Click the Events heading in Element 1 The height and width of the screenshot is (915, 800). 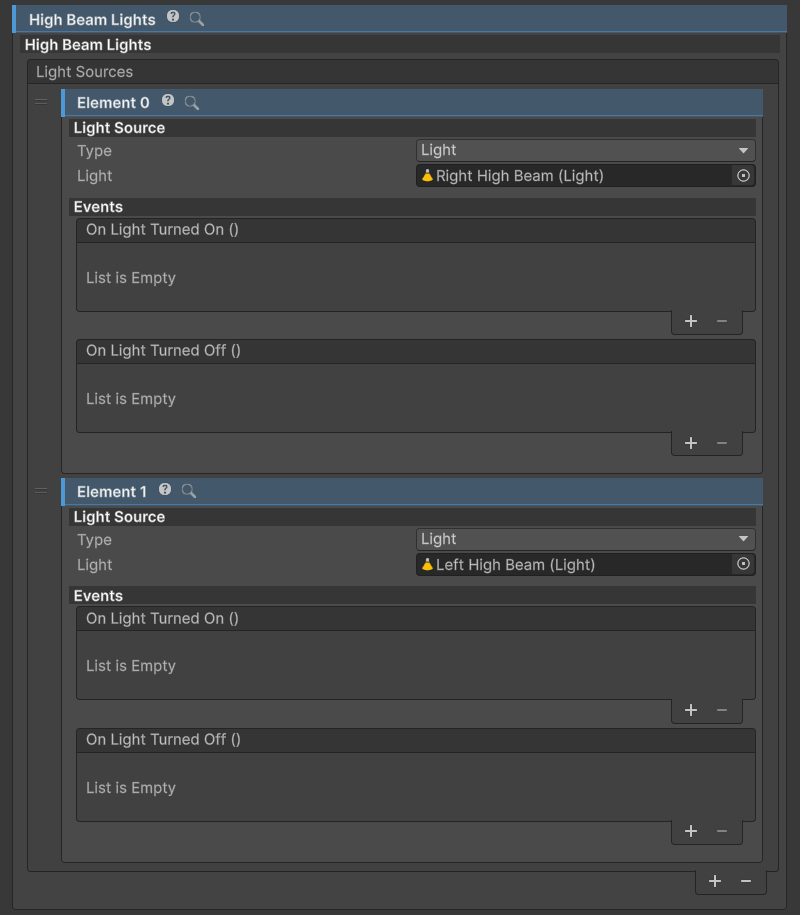click(98, 596)
